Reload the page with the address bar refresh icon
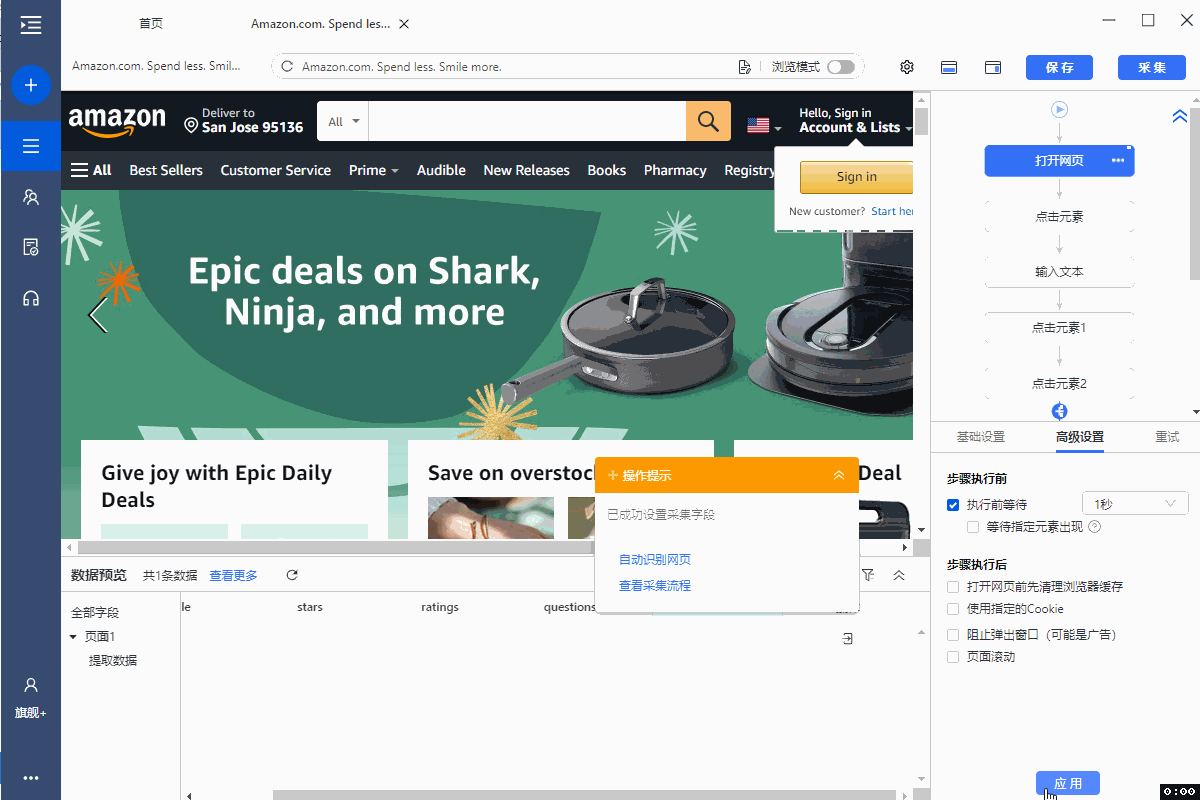The width and height of the screenshot is (1200, 800). [x=287, y=67]
